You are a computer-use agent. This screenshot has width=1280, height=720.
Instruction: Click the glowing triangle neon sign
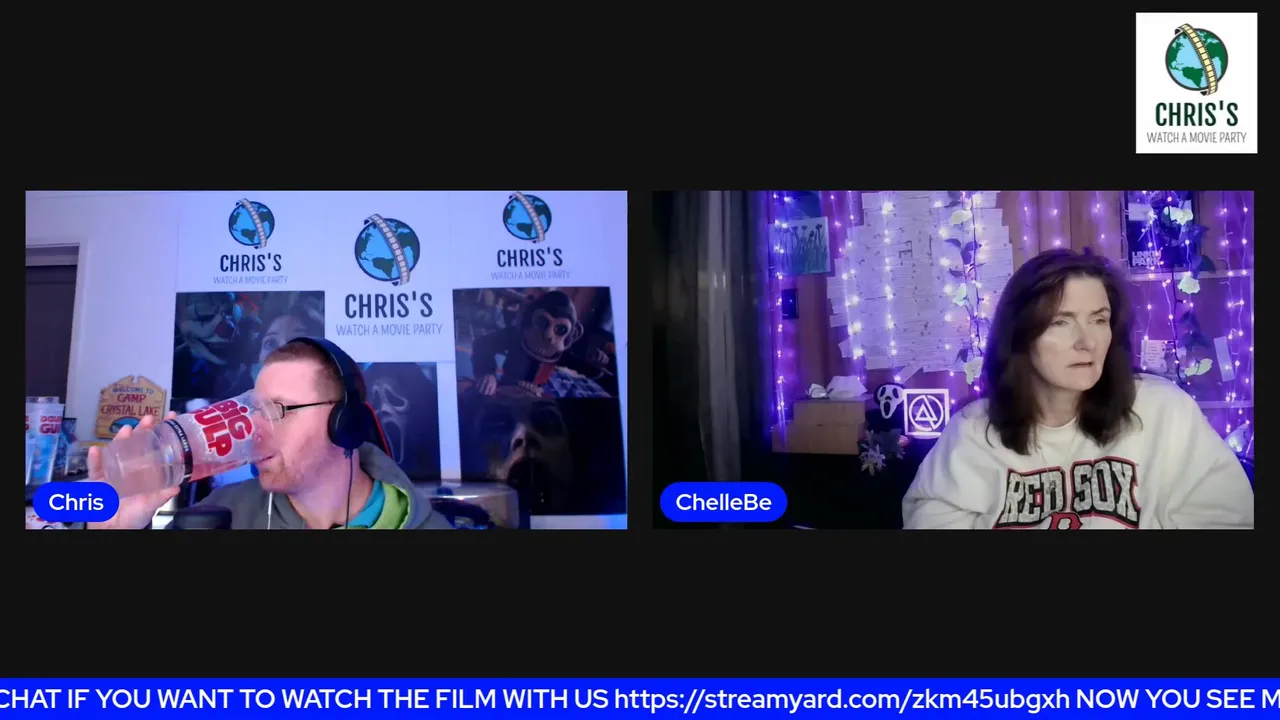point(926,413)
